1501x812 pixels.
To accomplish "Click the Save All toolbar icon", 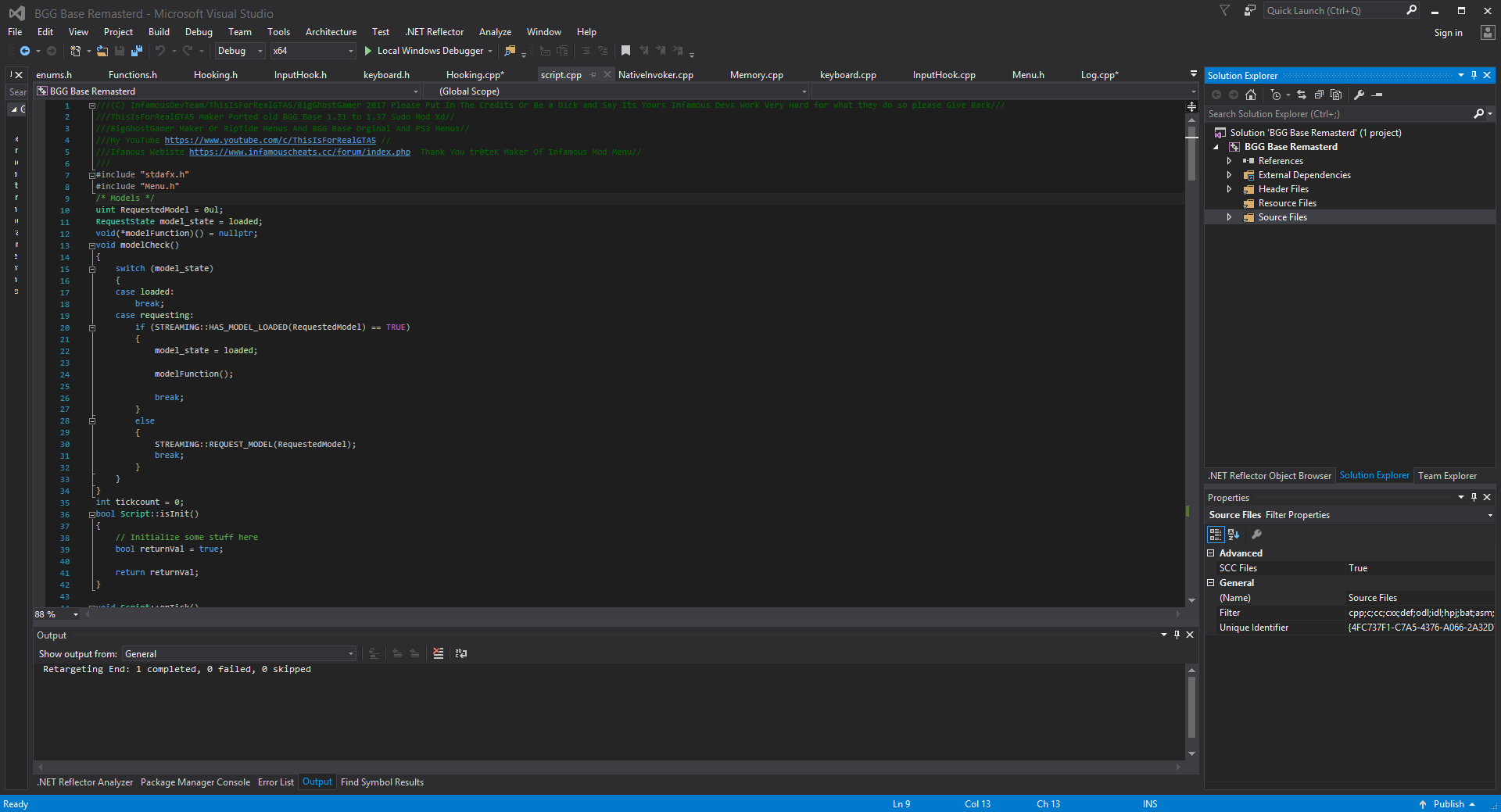I will [136, 51].
